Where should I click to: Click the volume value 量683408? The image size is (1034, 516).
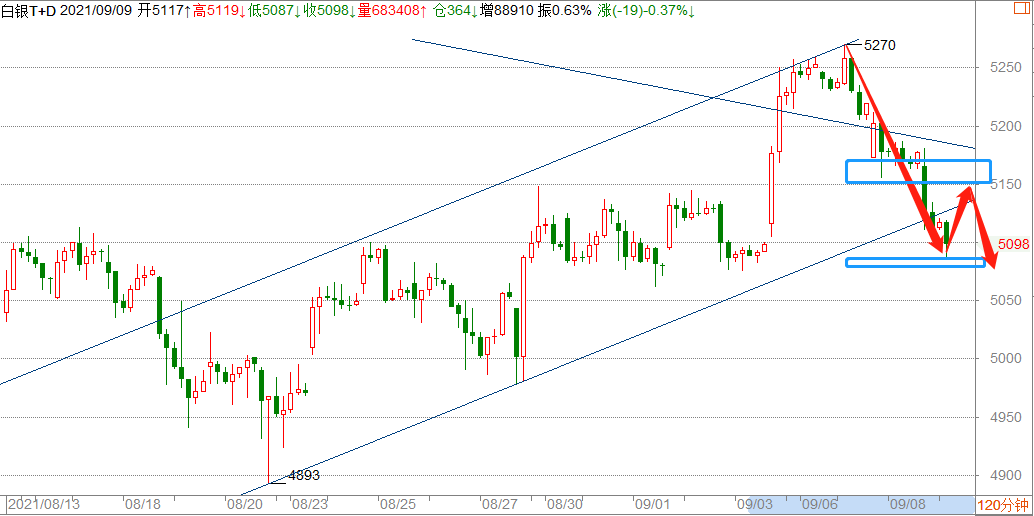click(x=390, y=11)
